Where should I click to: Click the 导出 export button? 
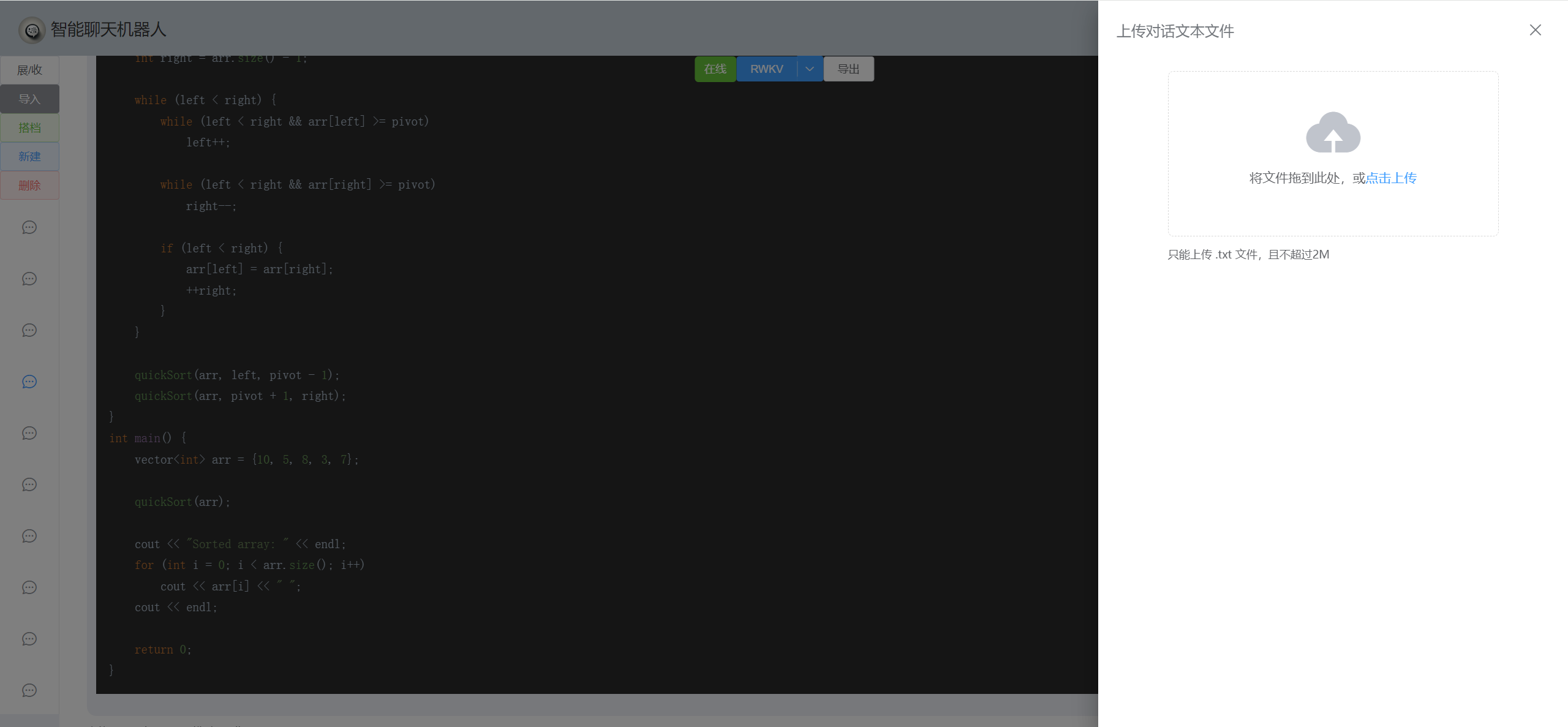point(848,69)
